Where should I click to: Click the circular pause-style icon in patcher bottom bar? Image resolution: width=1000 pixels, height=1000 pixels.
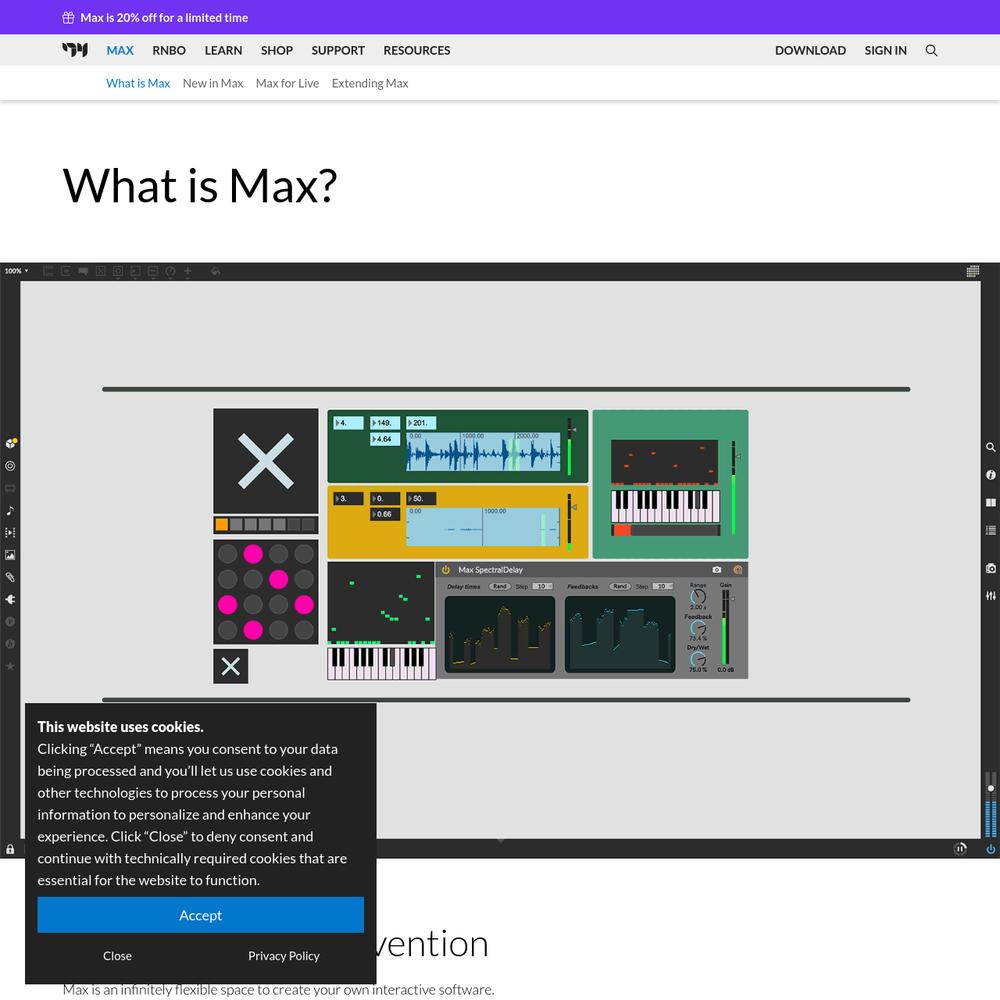tap(960, 849)
